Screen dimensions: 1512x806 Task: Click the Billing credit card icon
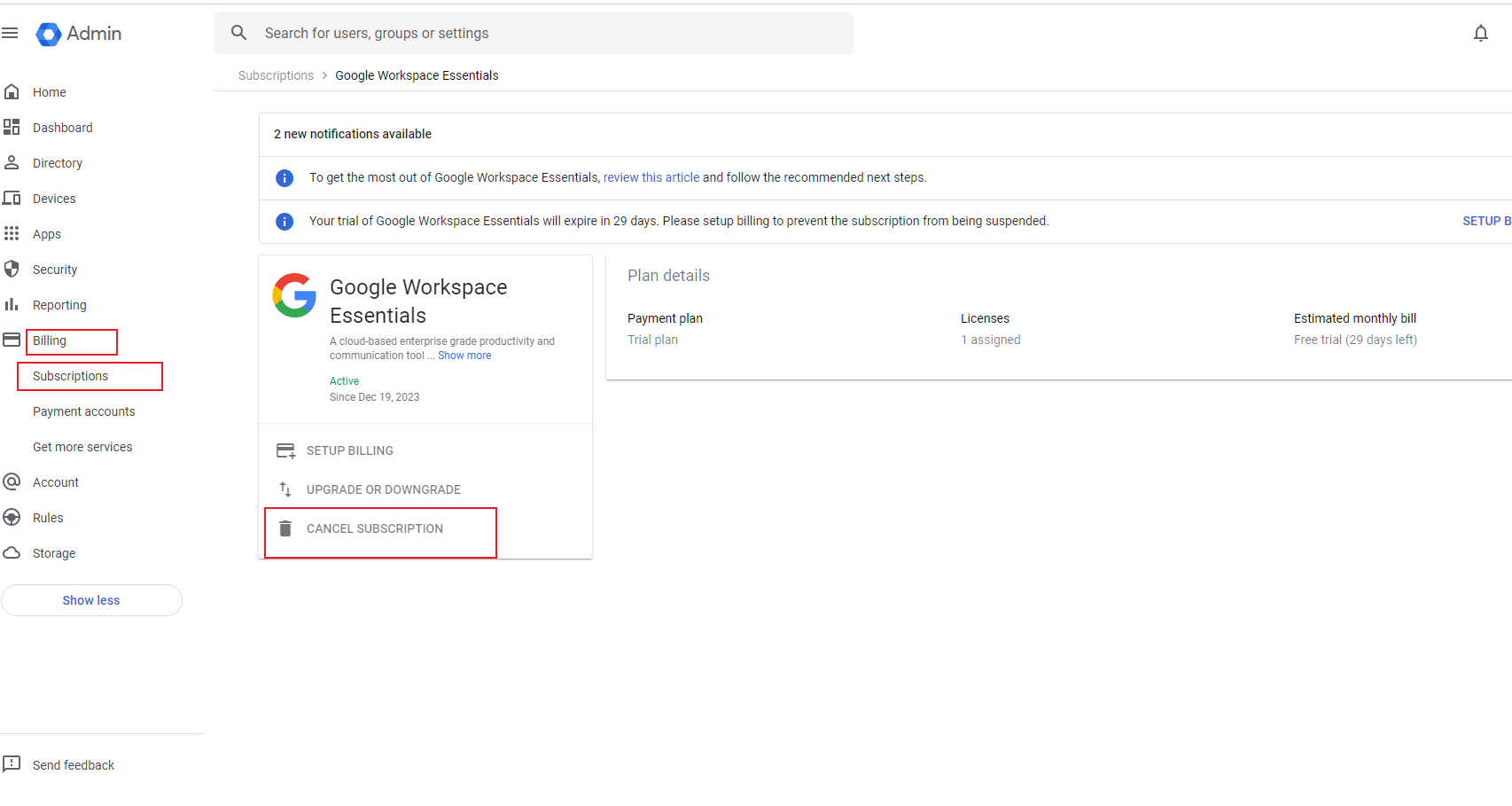tap(12, 340)
